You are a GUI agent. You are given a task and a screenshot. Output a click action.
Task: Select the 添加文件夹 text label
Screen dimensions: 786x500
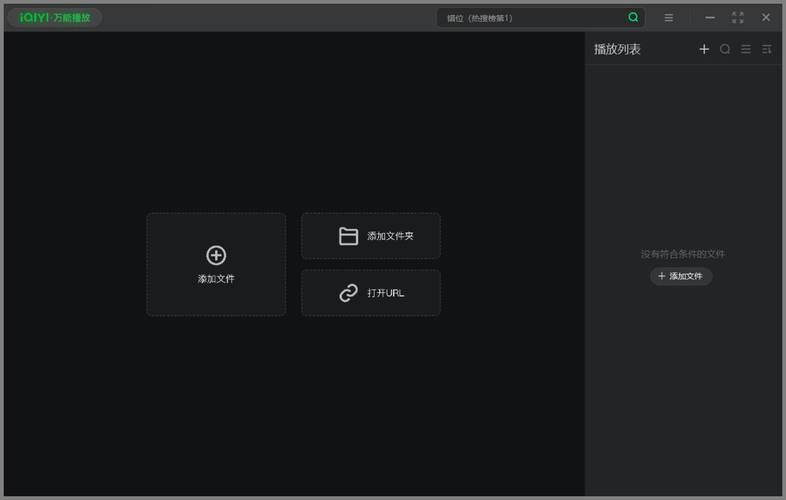(390, 236)
